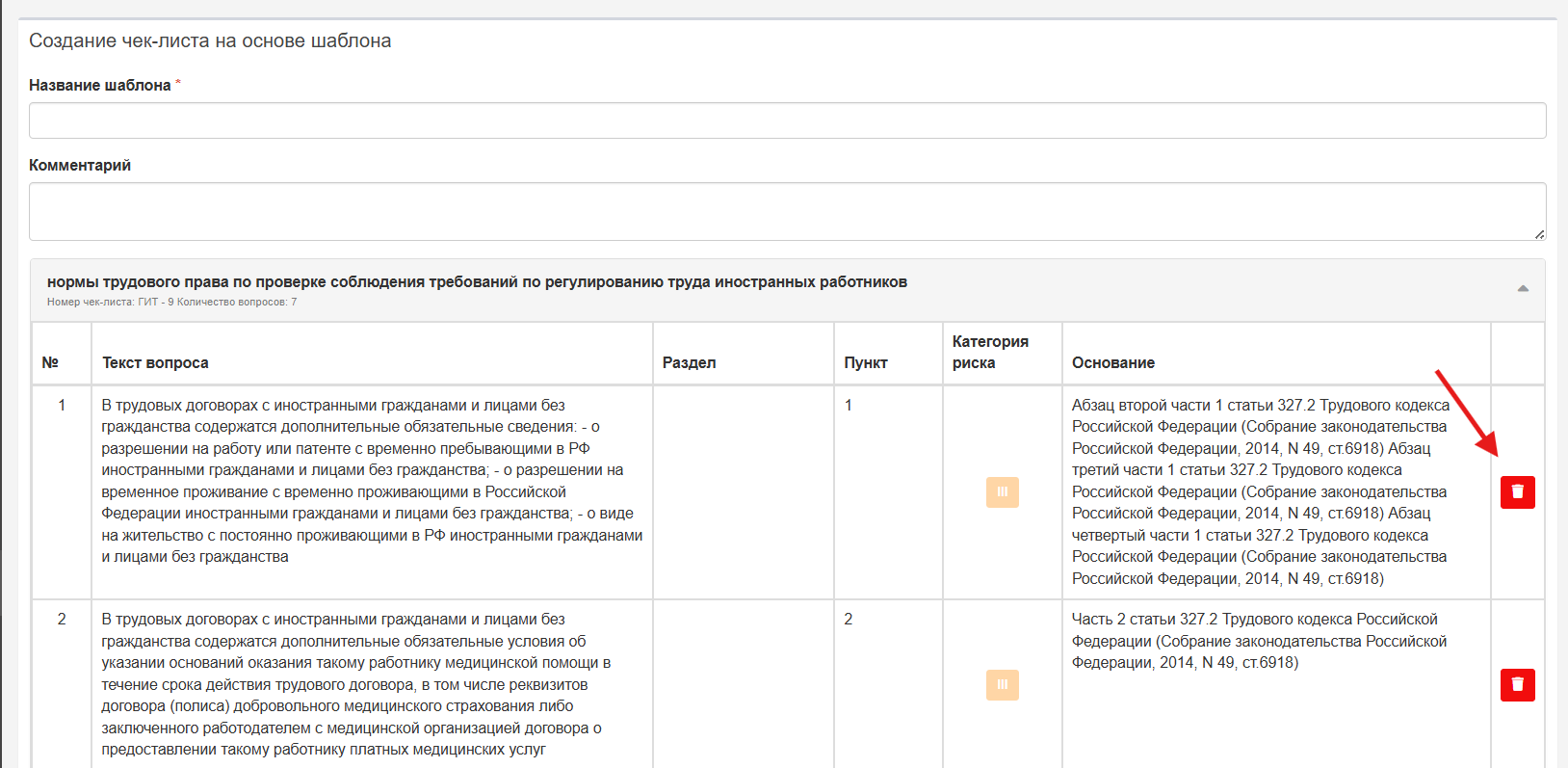Select the question text of row 1
This screenshot has width=1568, height=768.
pos(372,481)
